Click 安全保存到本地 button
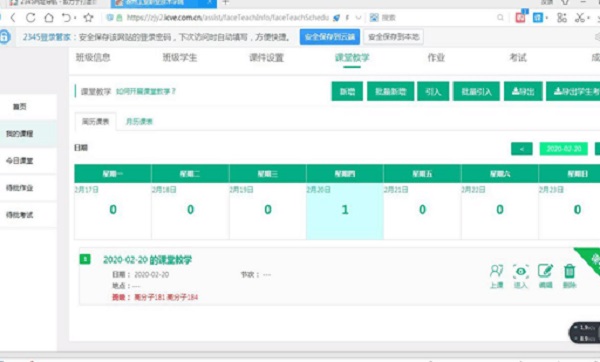The height and width of the screenshot is (362, 600). 393,37
